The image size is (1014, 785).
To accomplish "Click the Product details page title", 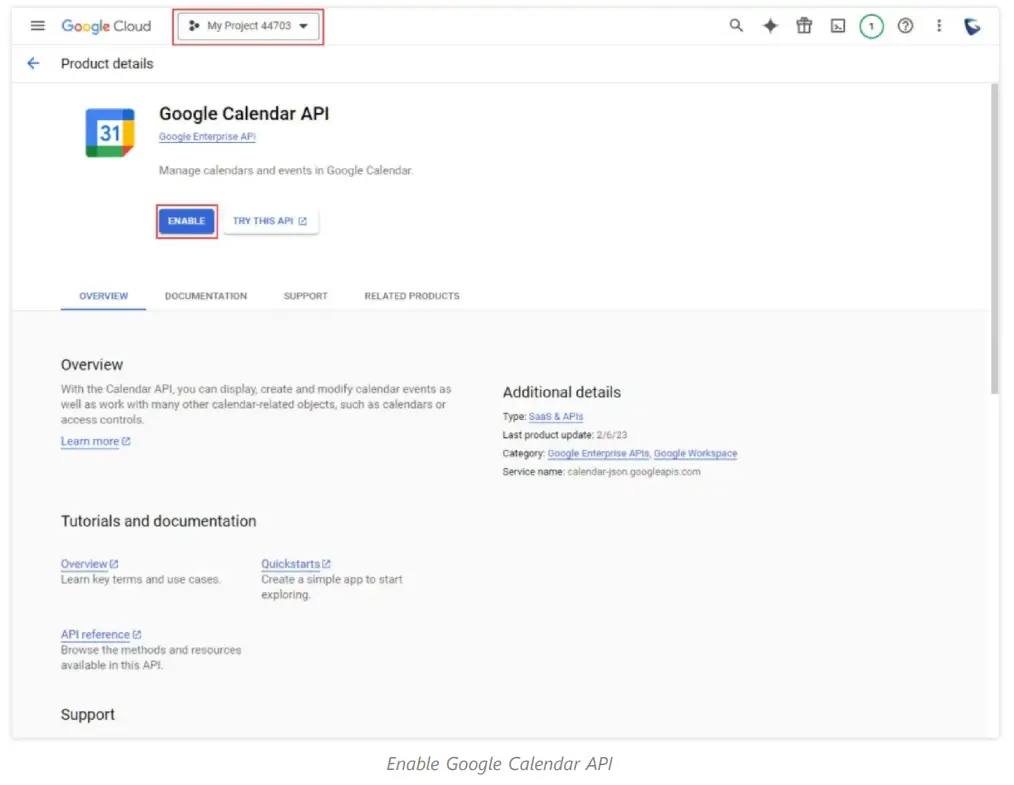I will 107,63.
